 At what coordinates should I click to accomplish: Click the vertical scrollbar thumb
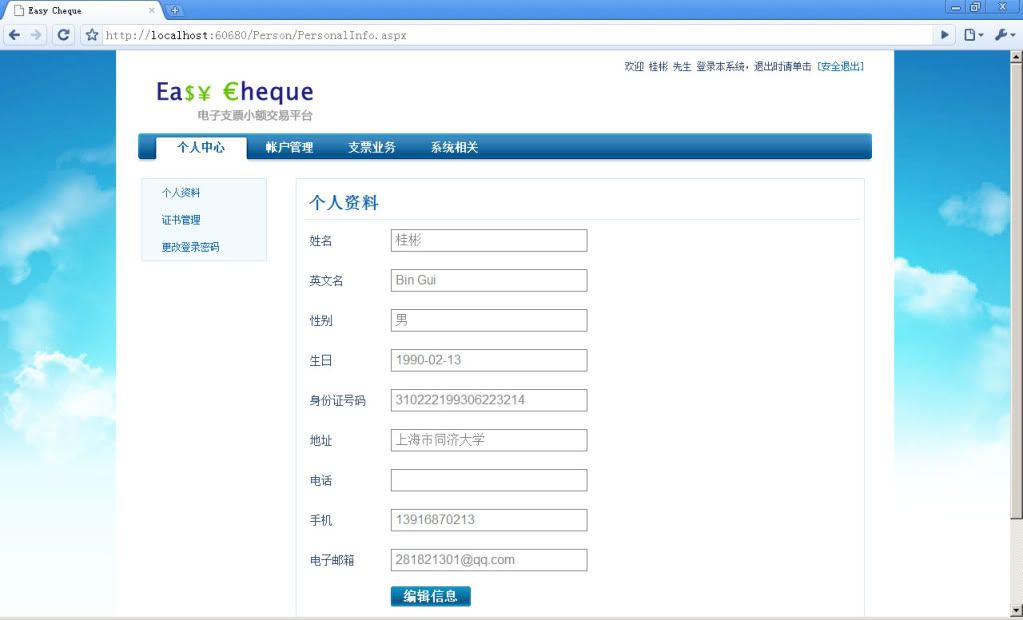coord(1016,290)
